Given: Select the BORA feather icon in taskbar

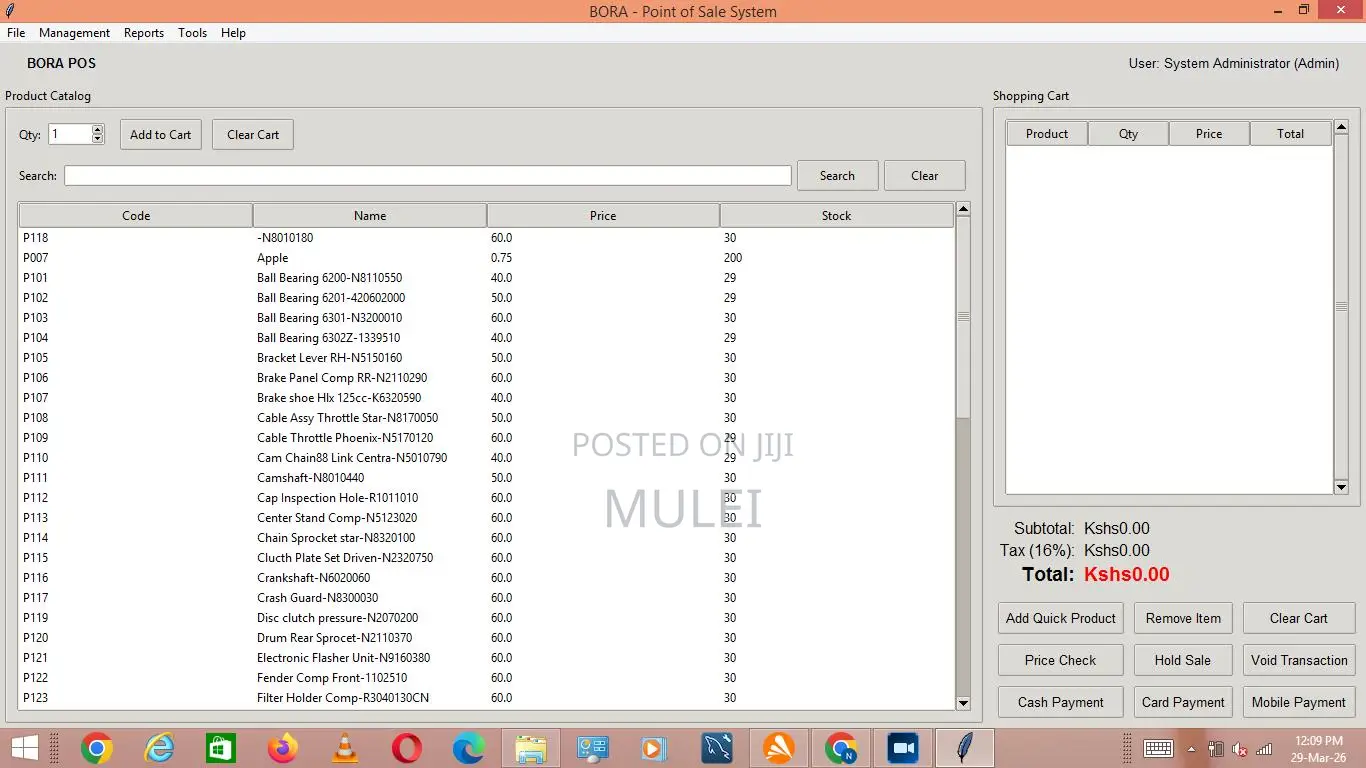Looking at the screenshot, I should [965, 748].
